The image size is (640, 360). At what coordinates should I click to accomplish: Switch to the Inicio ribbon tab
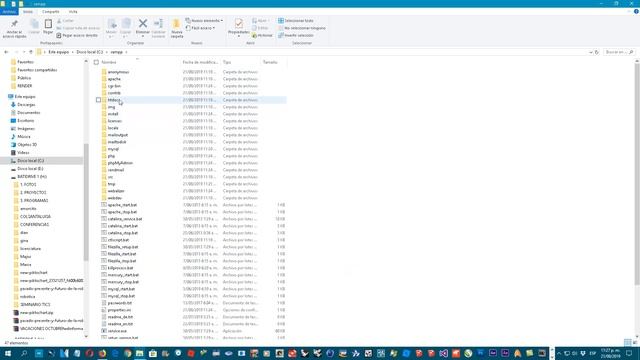tap(28, 11)
